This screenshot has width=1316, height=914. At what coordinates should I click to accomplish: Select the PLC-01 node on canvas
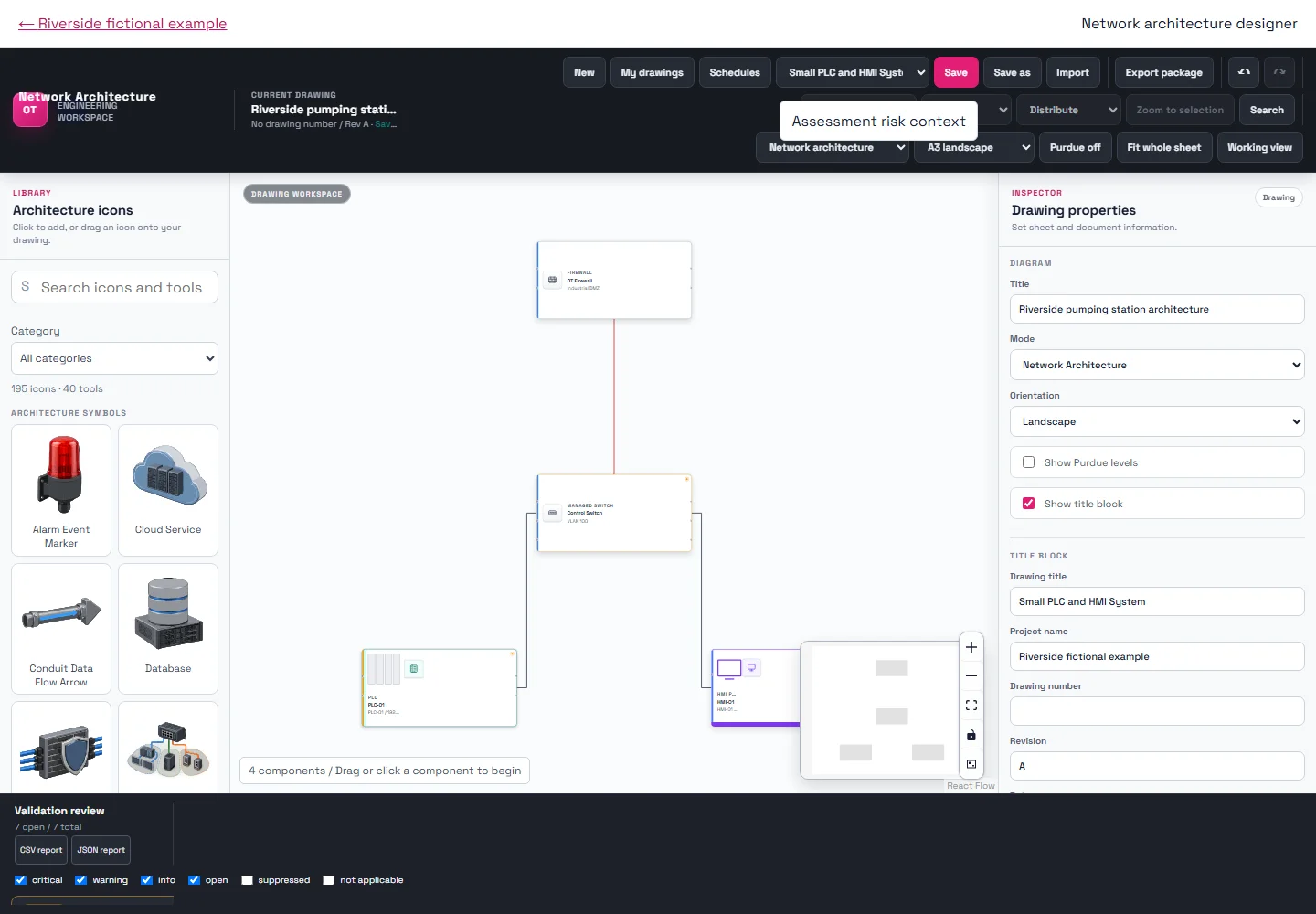(440, 687)
